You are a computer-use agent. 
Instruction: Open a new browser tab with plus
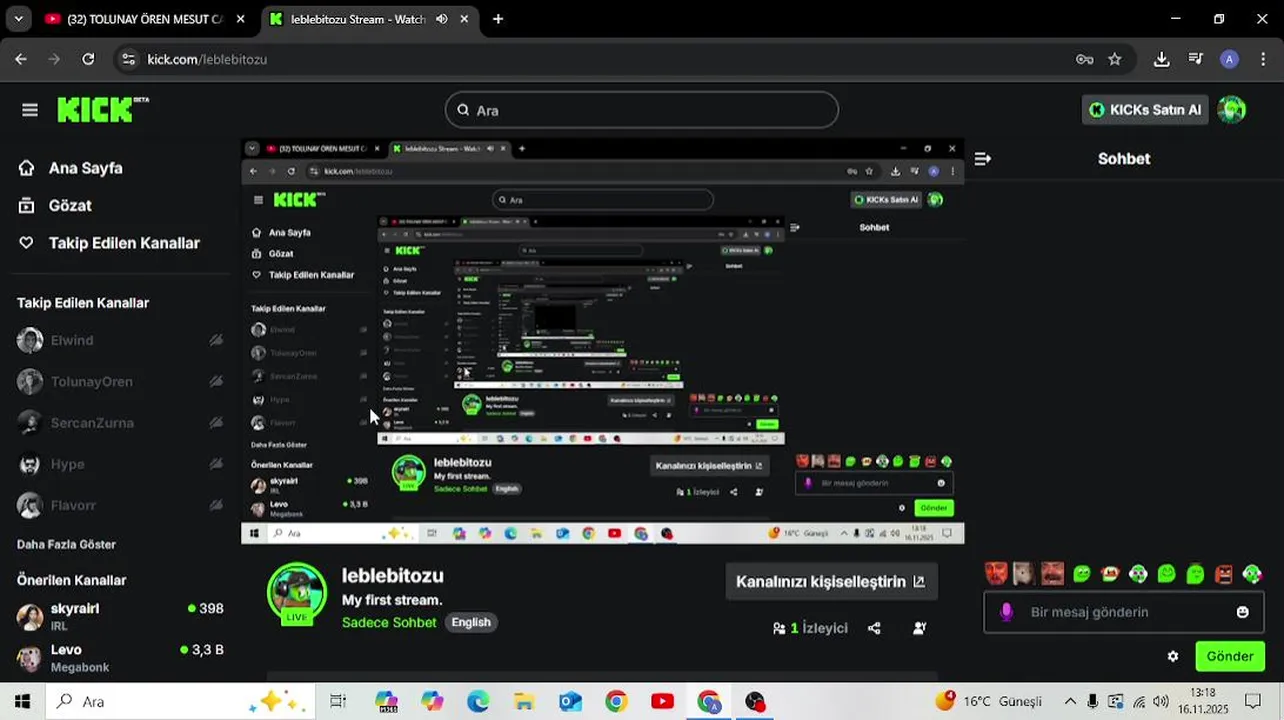[498, 19]
